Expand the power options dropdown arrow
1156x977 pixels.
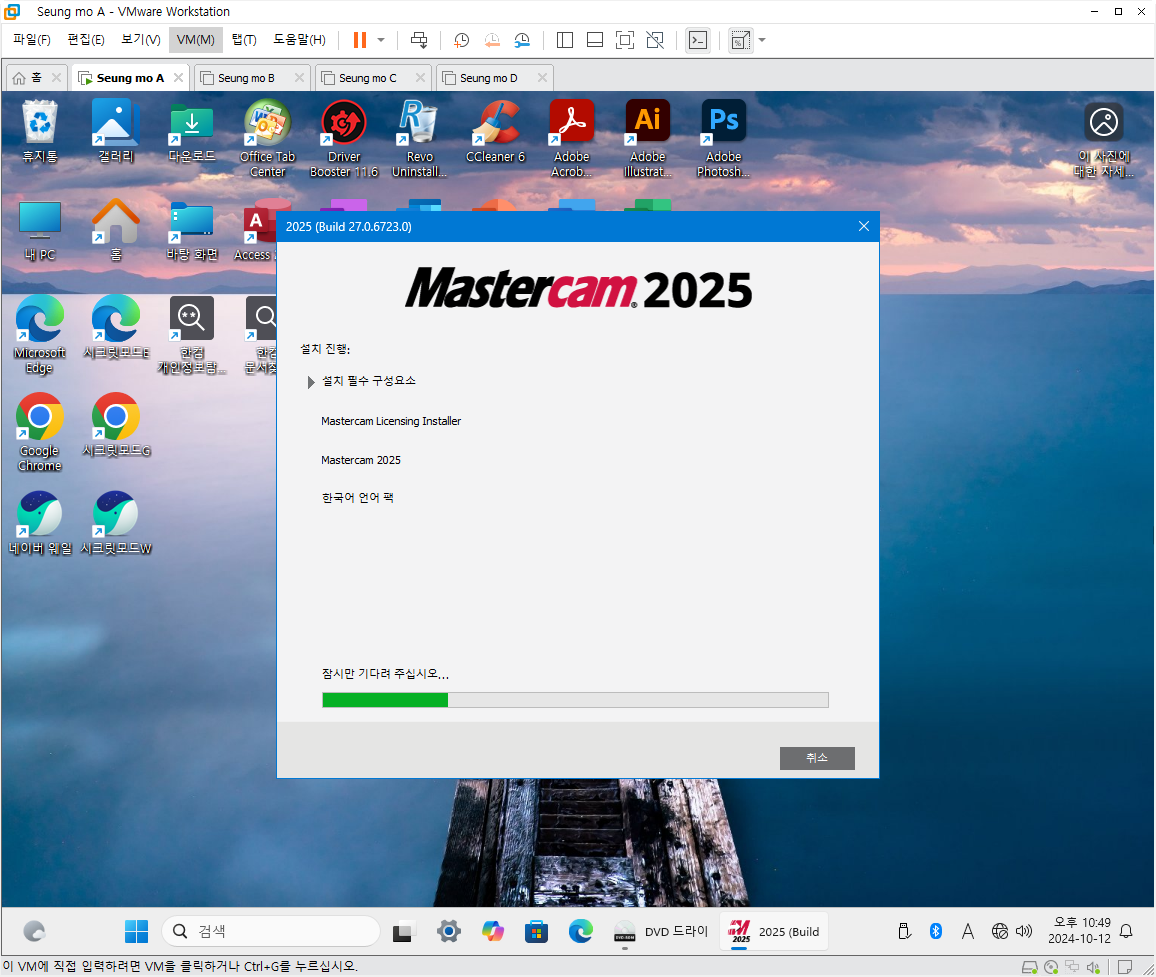tap(381, 40)
